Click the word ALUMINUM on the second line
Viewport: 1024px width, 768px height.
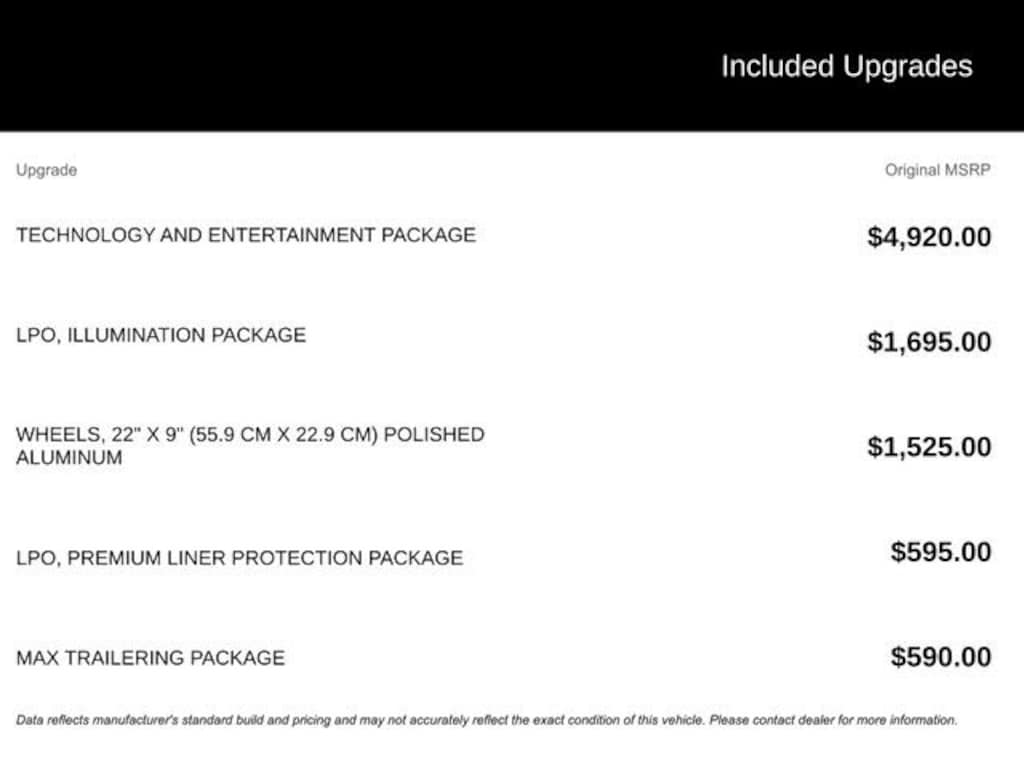(69, 458)
